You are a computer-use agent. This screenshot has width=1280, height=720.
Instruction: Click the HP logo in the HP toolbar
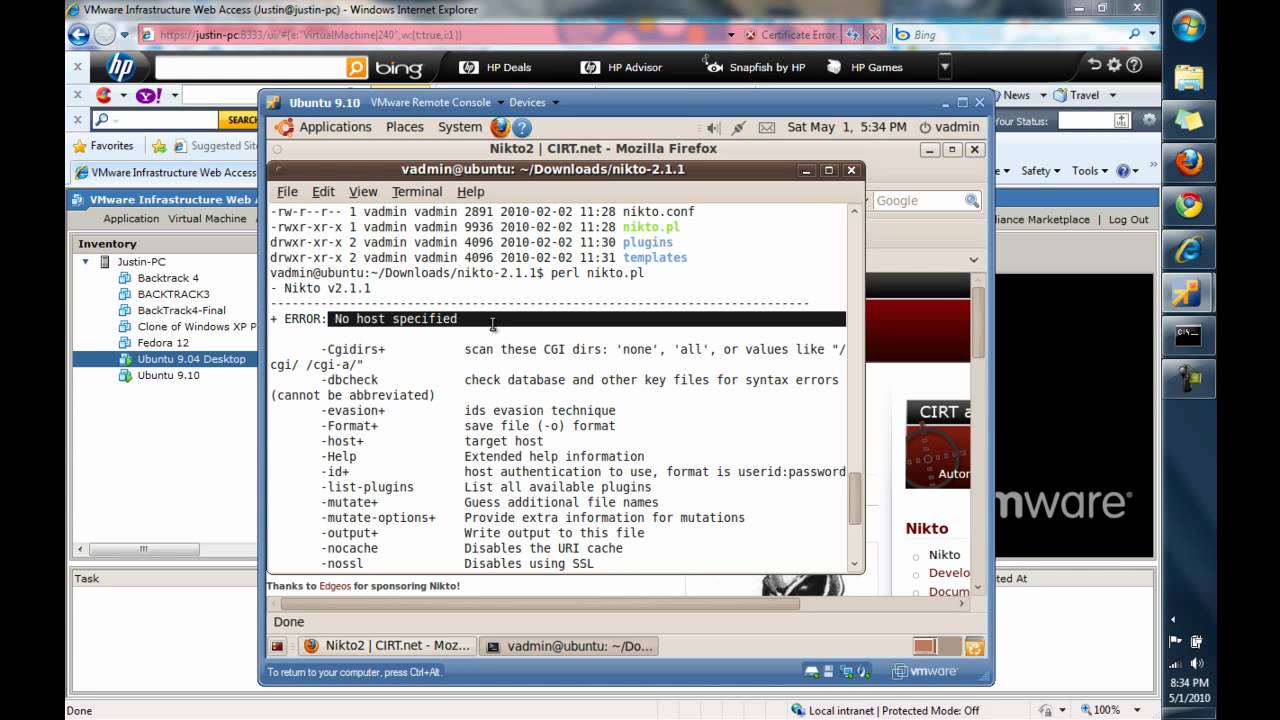click(121, 67)
